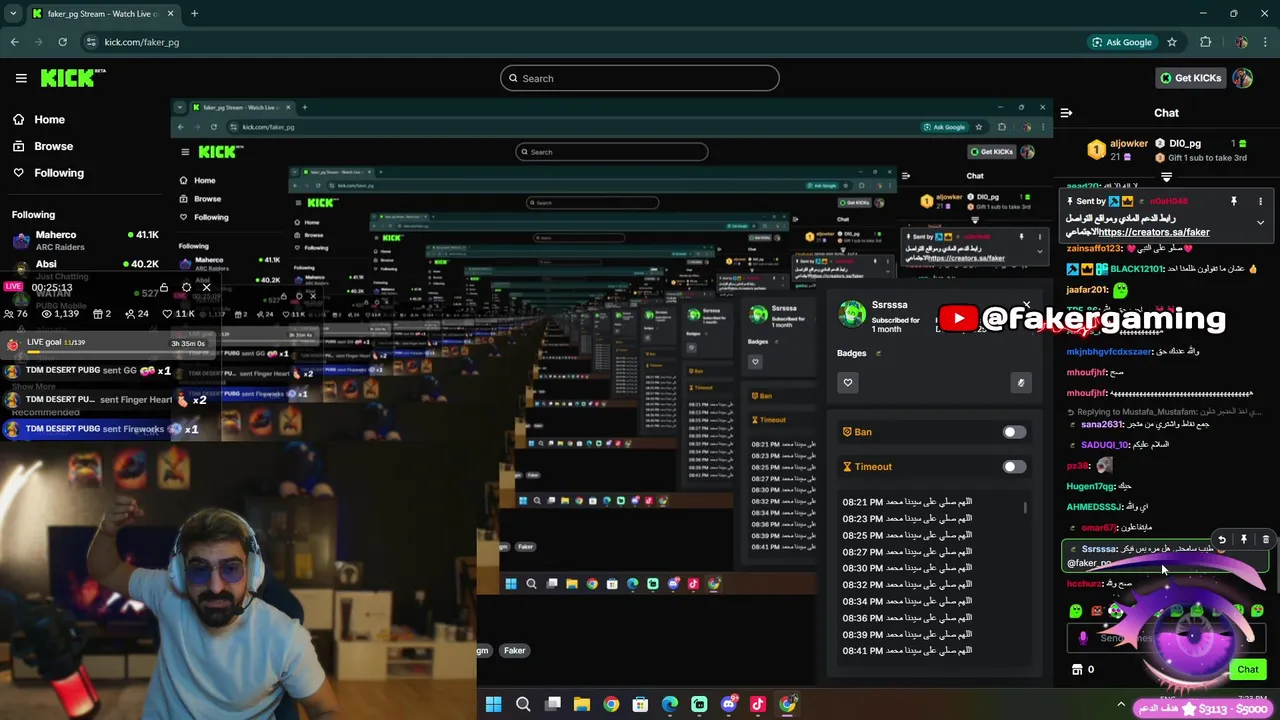Delete the Ssrsssa chat message

pyautogui.click(x=1265, y=540)
